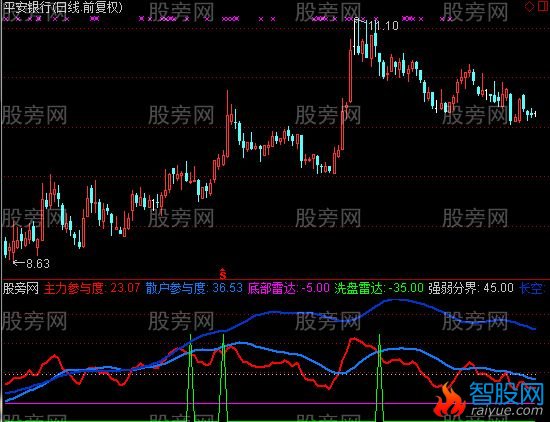Click the 股旁网 indicator name in the subchart header

[21, 288]
